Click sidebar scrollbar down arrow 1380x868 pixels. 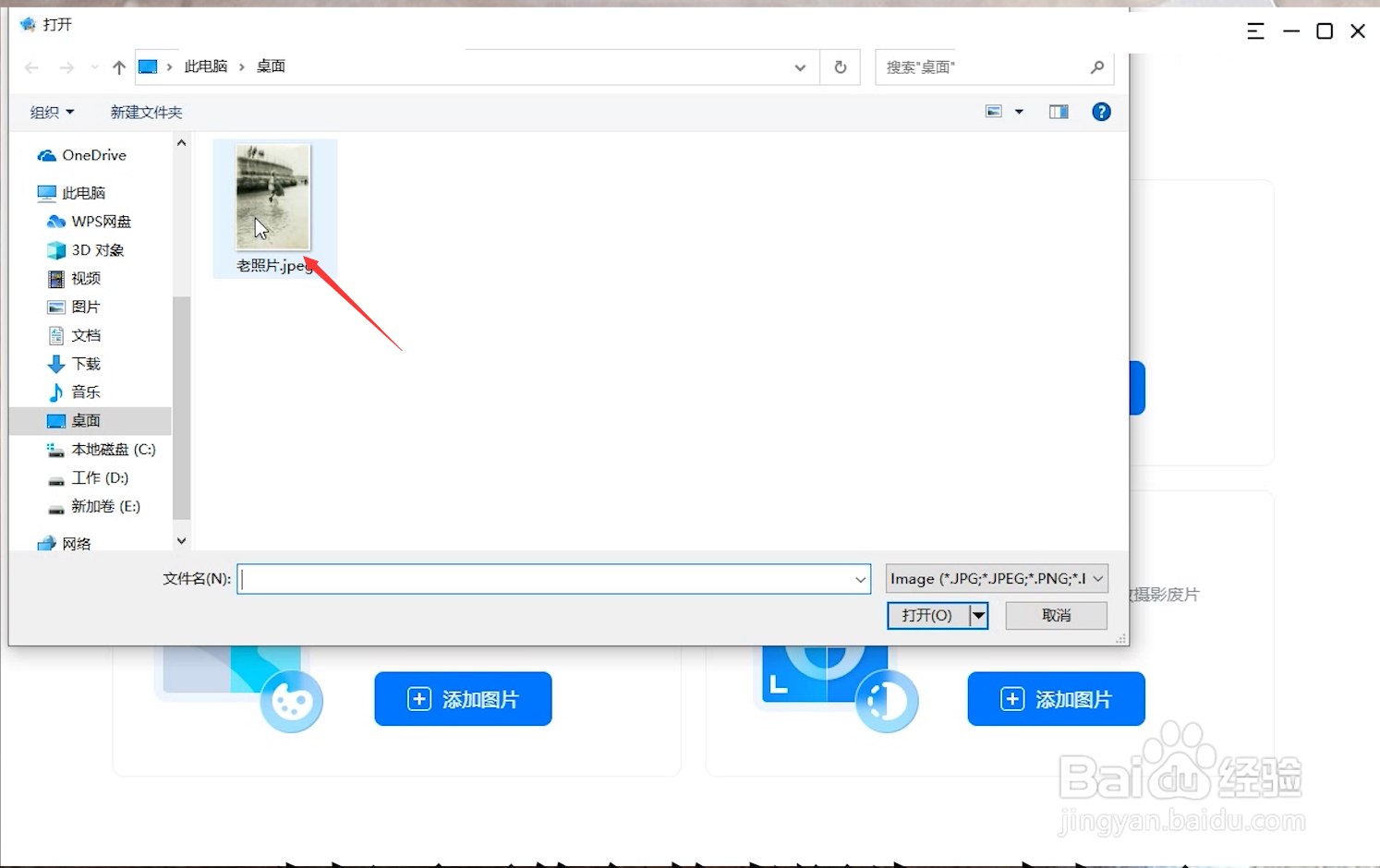pyautogui.click(x=181, y=541)
